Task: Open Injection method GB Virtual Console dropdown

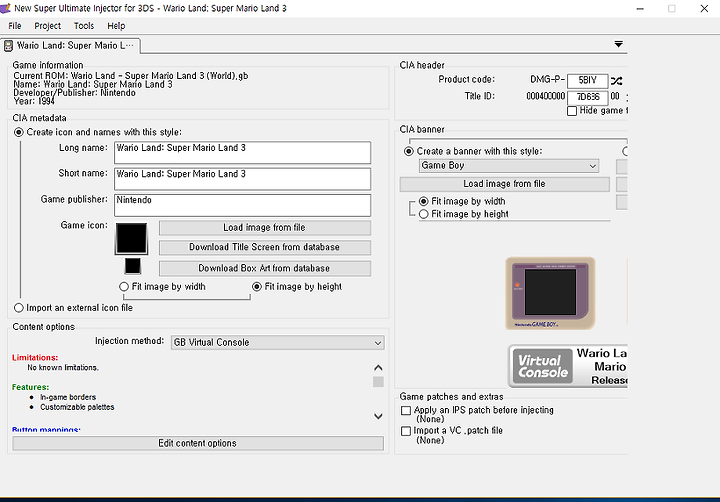Action: tap(278, 343)
